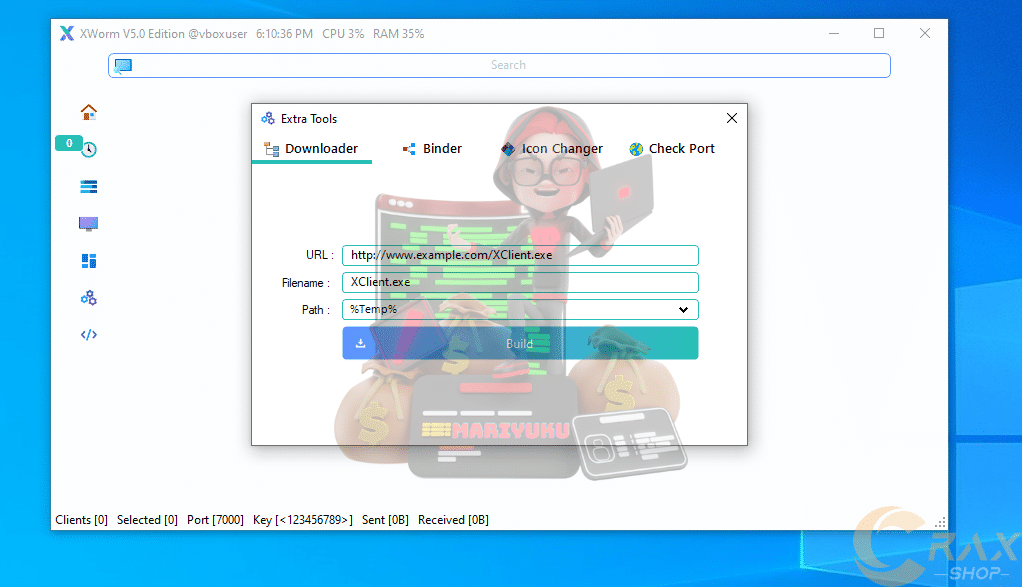This screenshot has height=587, width=1022.
Task: Click the Home icon in the sidebar
Action: click(x=89, y=112)
